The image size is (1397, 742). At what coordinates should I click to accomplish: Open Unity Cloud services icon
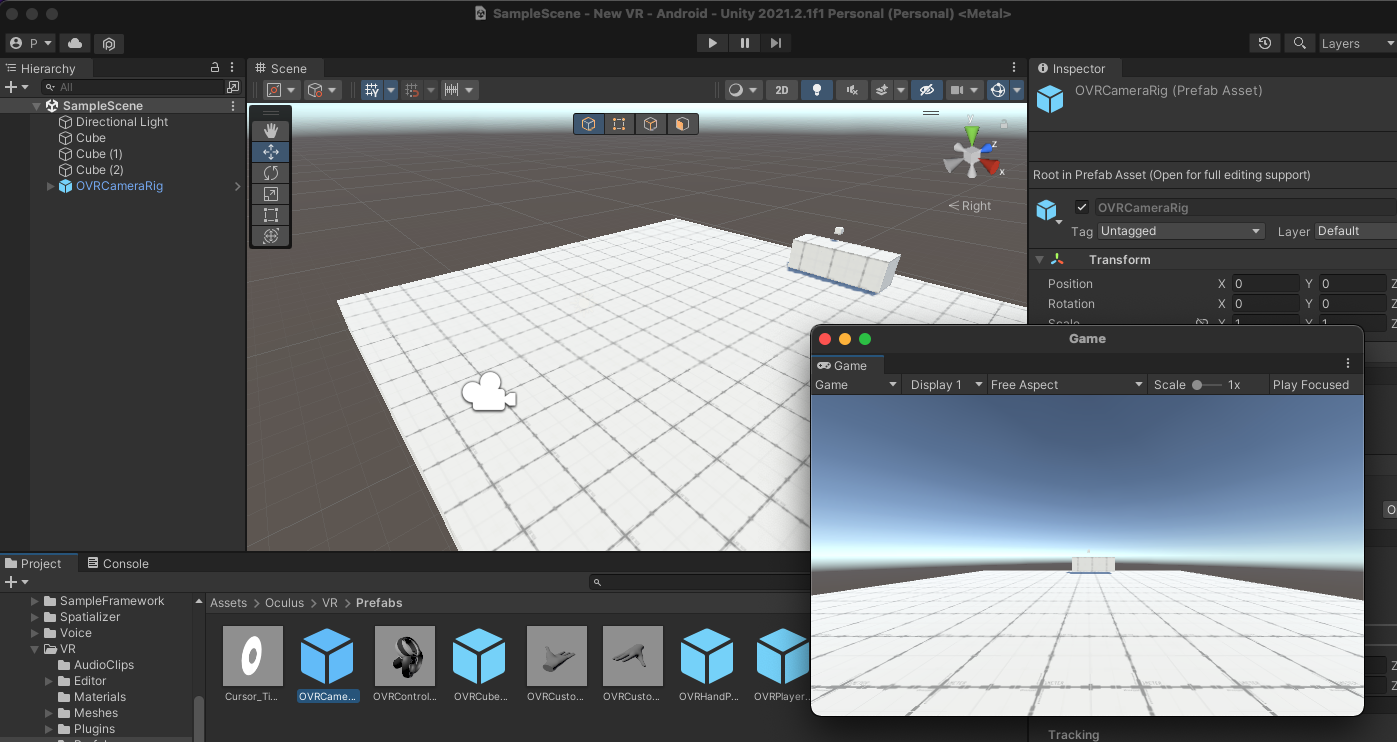[x=75, y=43]
